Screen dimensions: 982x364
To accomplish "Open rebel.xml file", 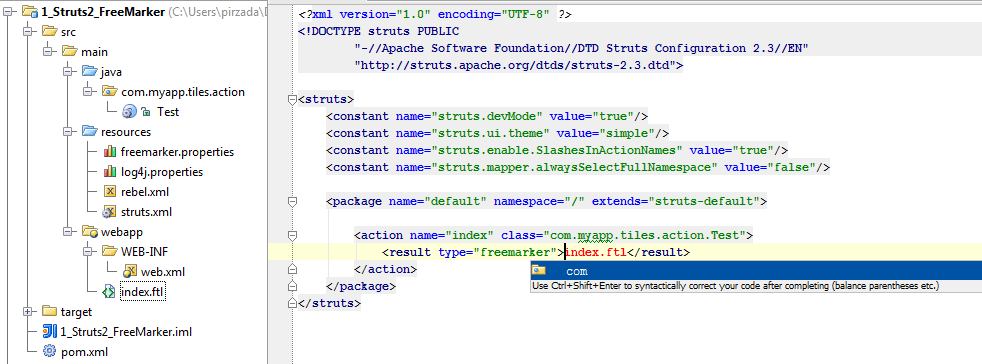I will 145,192.
